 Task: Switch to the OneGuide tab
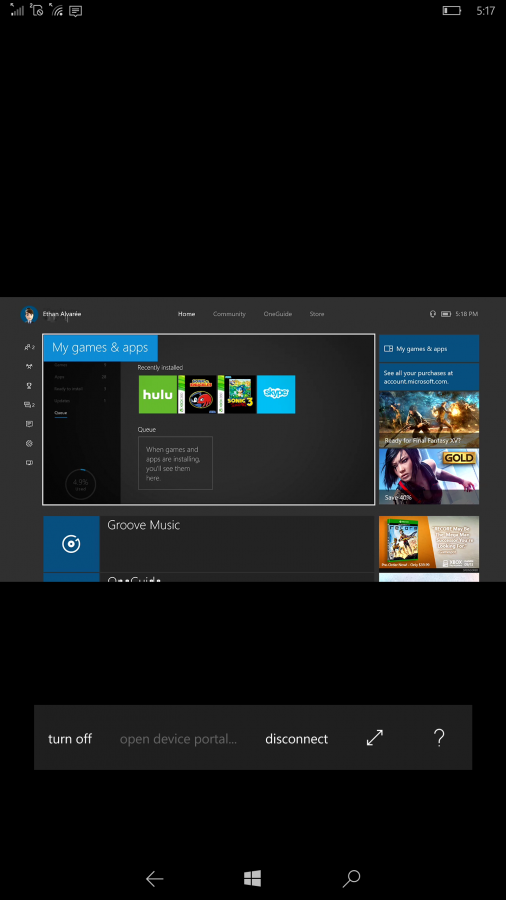point(278,314)
